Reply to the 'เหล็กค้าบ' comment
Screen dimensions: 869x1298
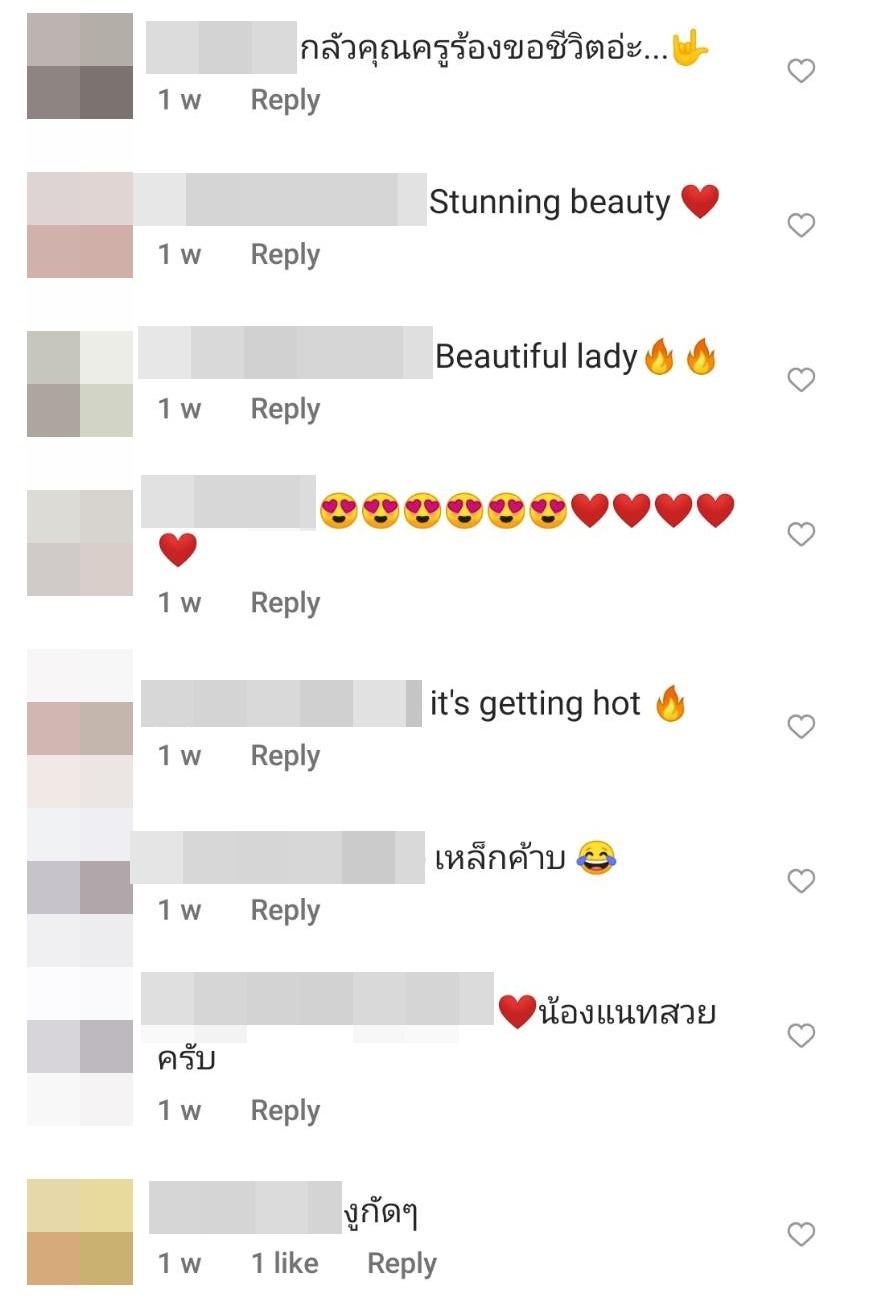point(285,910)
